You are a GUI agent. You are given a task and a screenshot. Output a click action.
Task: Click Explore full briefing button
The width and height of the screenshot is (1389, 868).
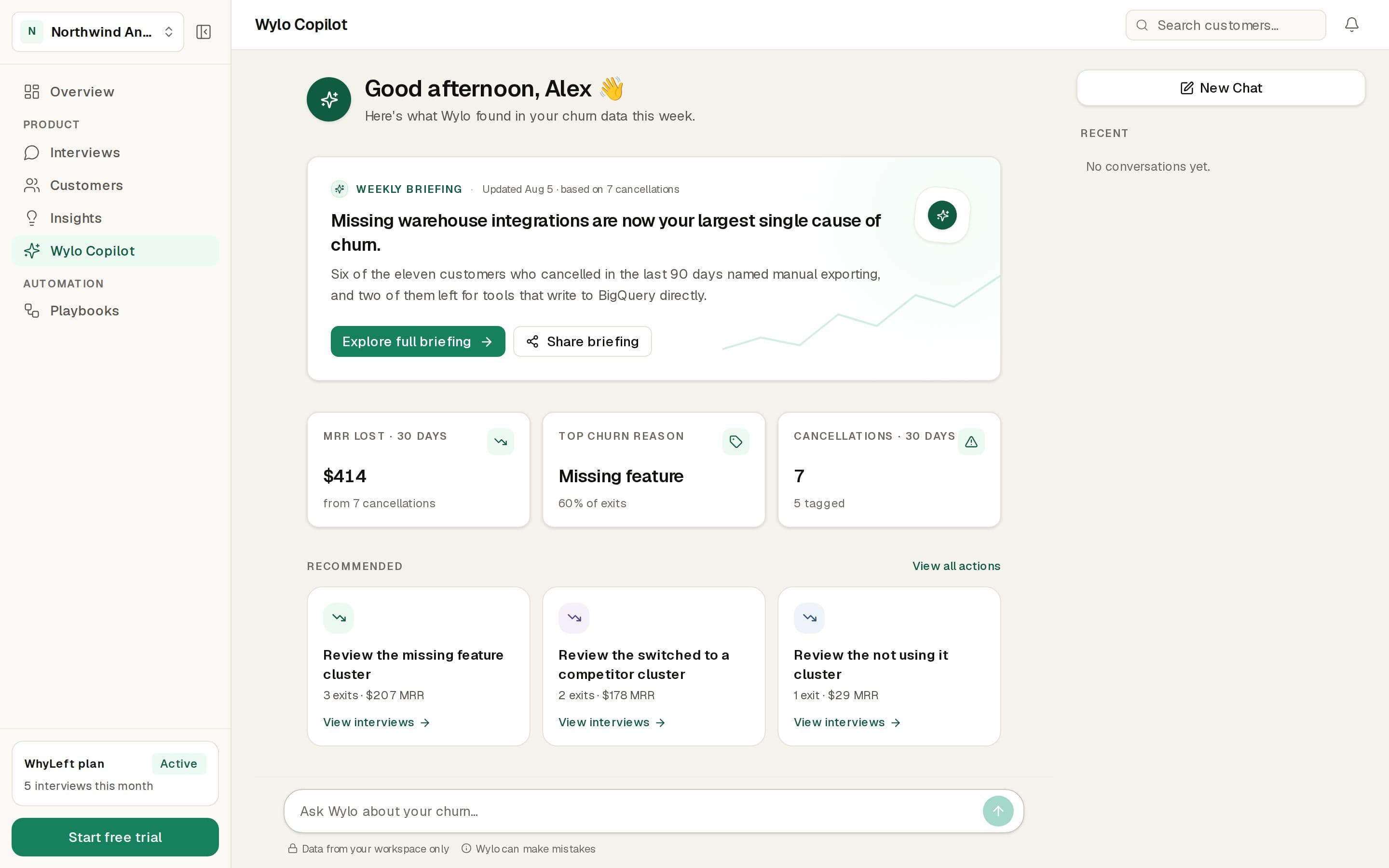click(418, 341)
